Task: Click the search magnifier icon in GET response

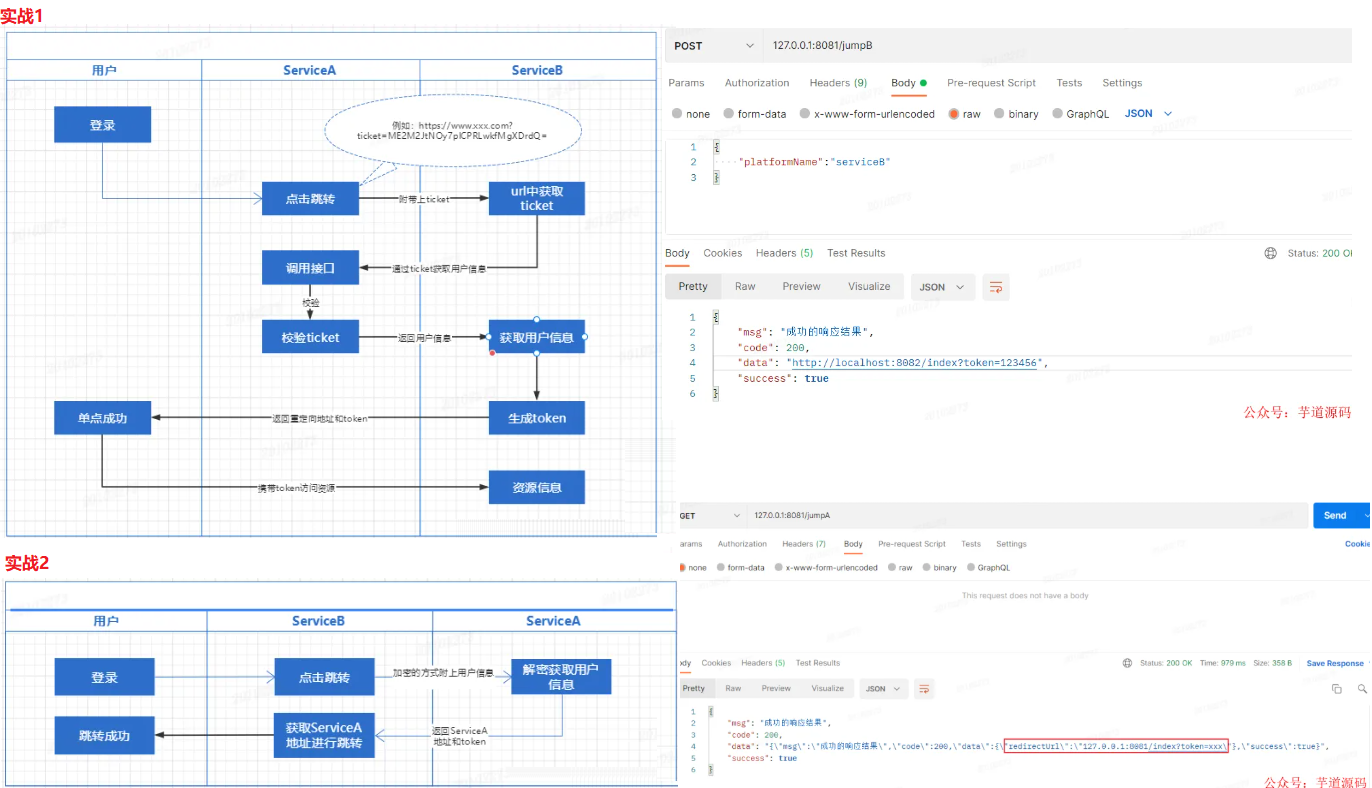Action: coord(1362,689)
